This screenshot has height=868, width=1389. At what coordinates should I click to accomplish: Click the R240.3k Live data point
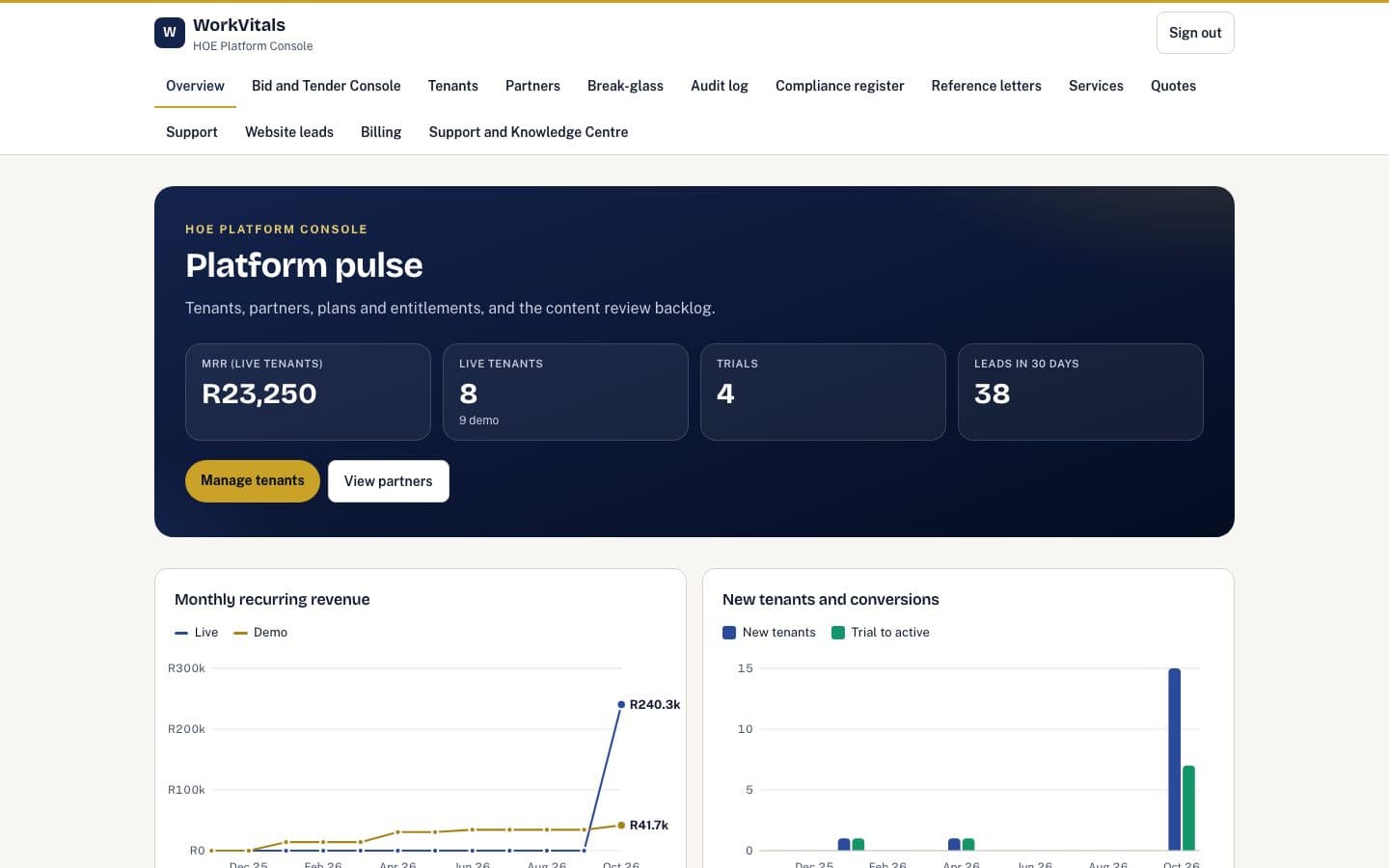(x=621, y=704)
